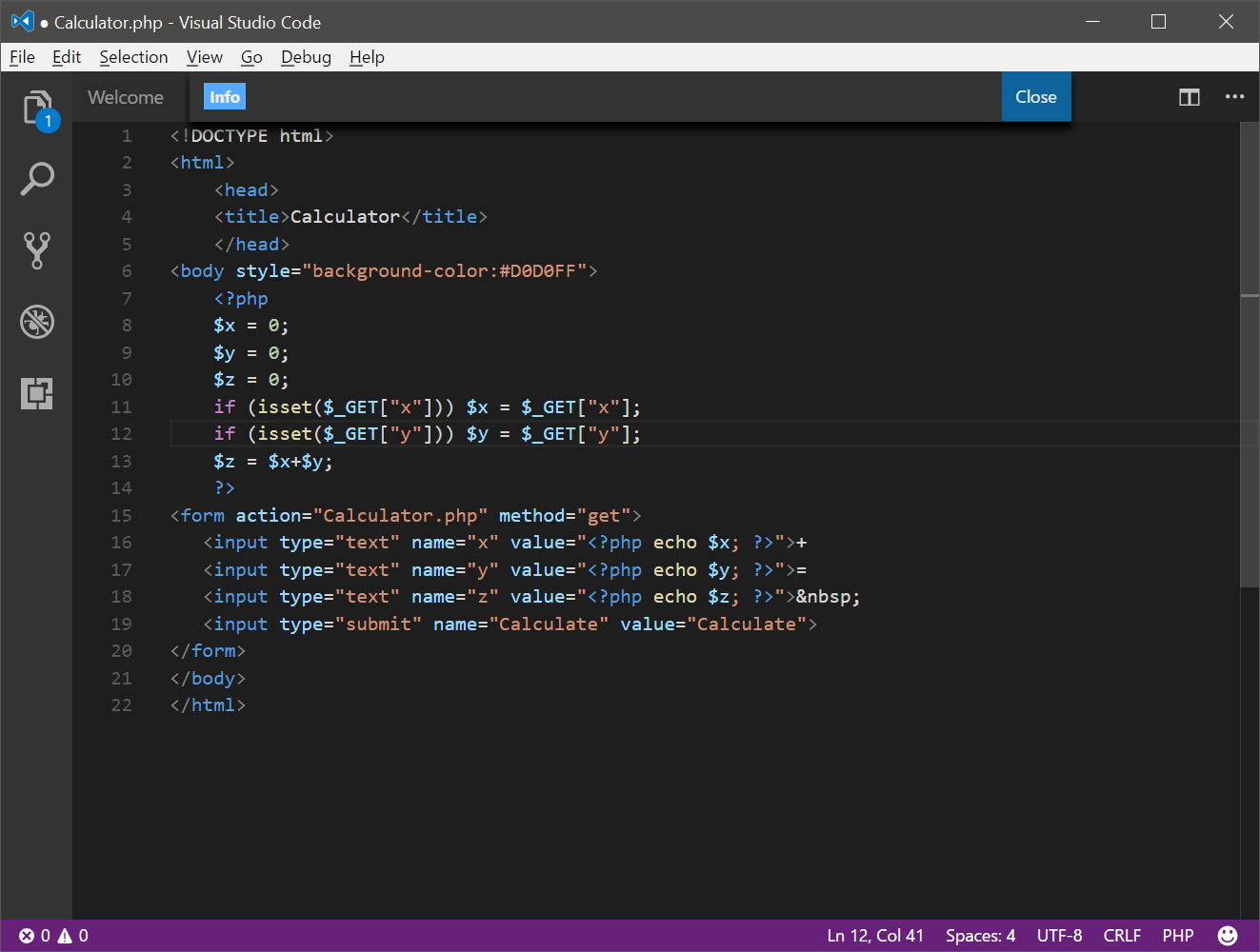Click the opening <?php tag
1260x952 pixels.
[x=241, y=299]
